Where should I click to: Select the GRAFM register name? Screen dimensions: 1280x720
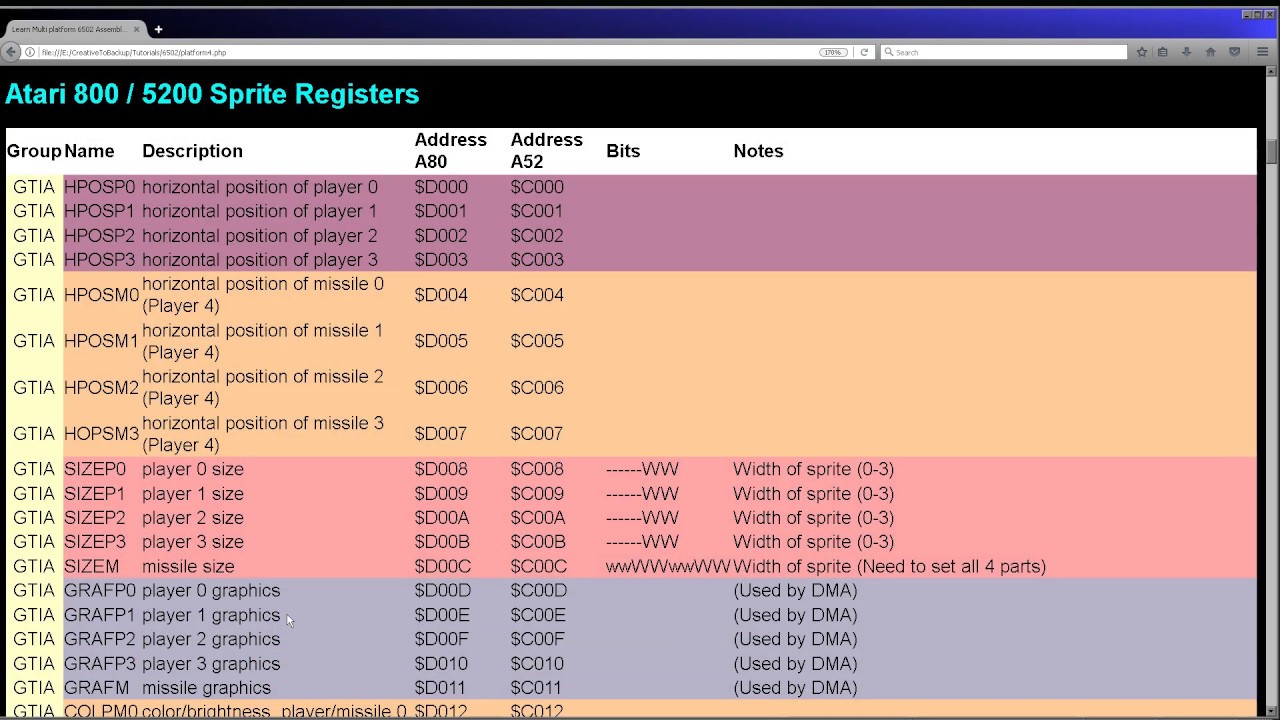click(x=97, y=688)
